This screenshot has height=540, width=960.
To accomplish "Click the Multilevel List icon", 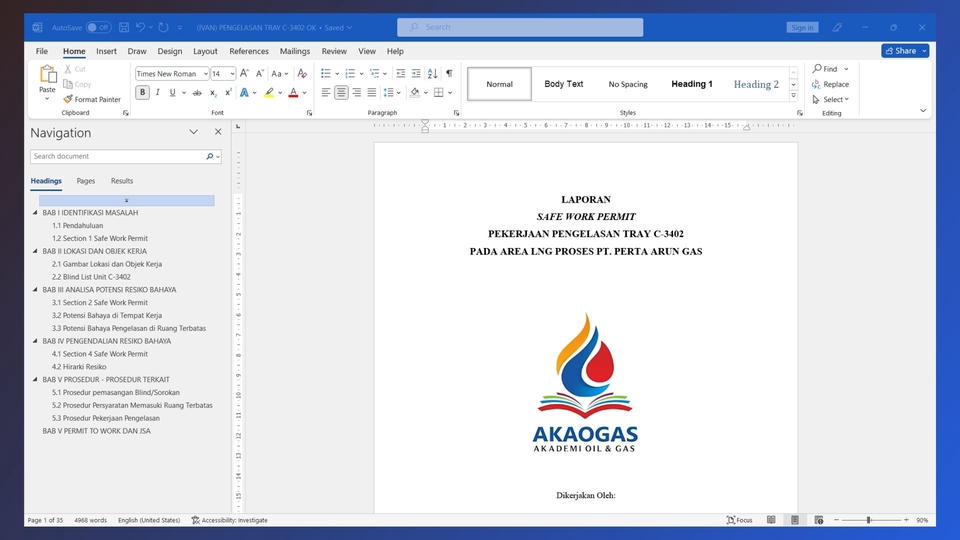I will click(x=374, y=73).
